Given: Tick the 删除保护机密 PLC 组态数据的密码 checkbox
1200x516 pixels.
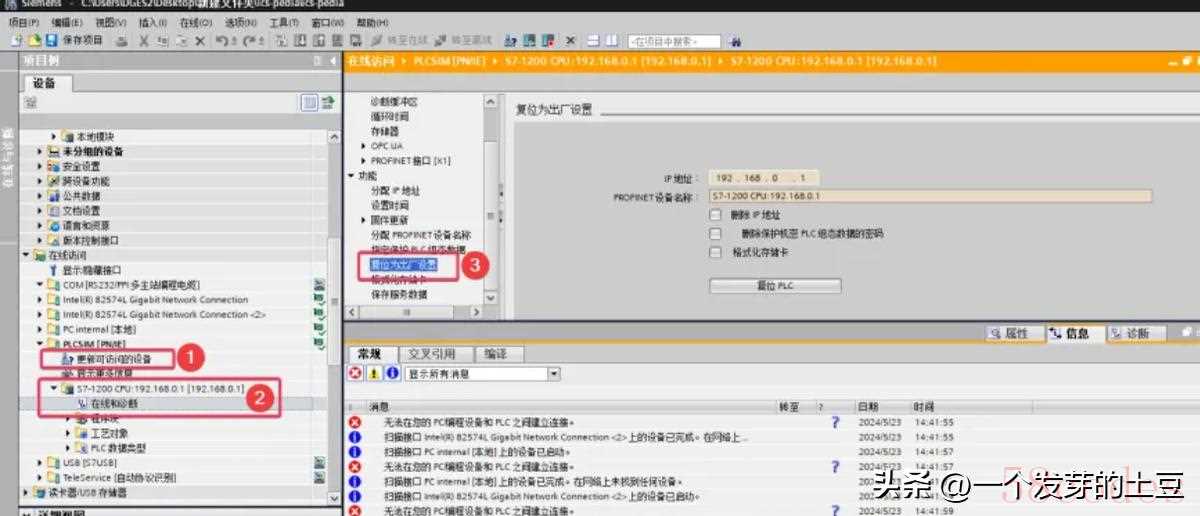Looking at the screenshot, I should click(715, 233).
